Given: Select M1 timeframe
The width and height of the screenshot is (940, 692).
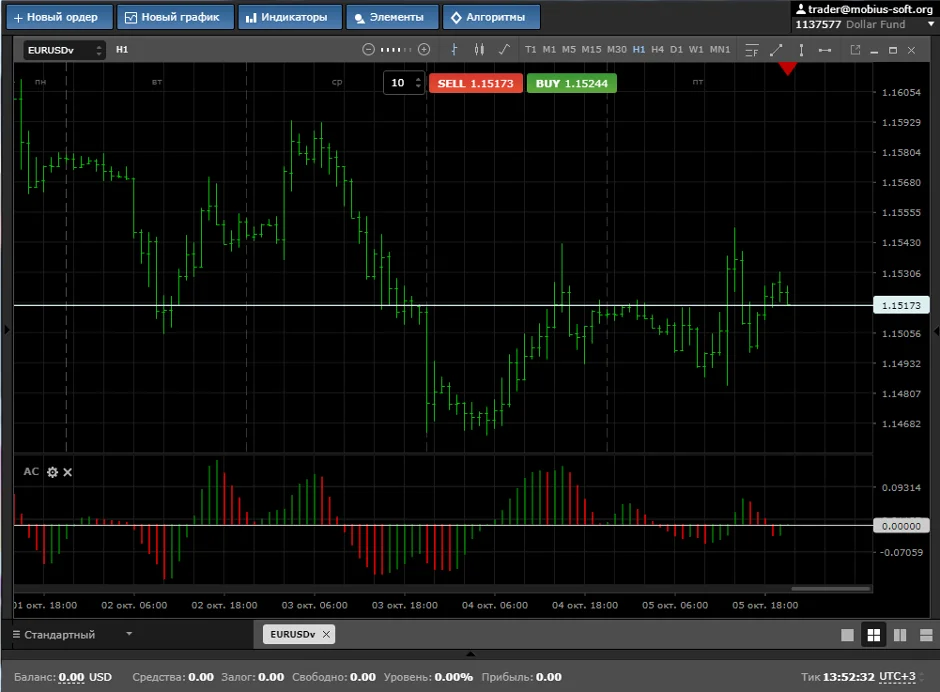Looking at the screenshot, I should pos(549,50).
